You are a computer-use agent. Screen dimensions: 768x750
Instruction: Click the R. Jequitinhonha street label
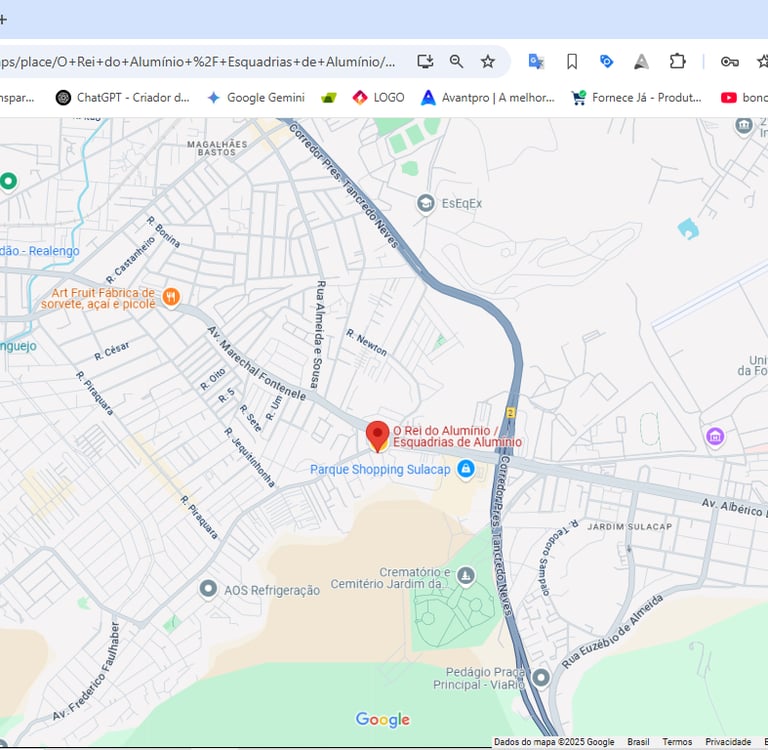click(x=249, y=458)
